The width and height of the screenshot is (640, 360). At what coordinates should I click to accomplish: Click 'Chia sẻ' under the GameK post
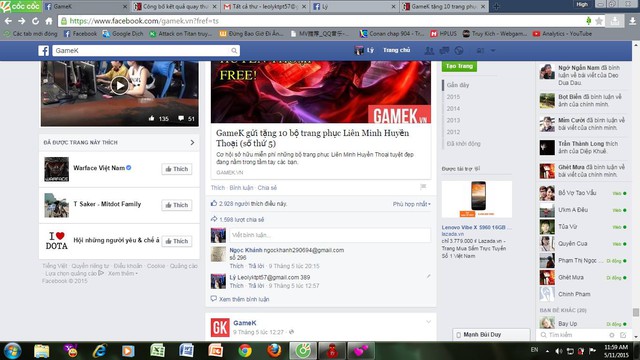[x=267, y=188]
